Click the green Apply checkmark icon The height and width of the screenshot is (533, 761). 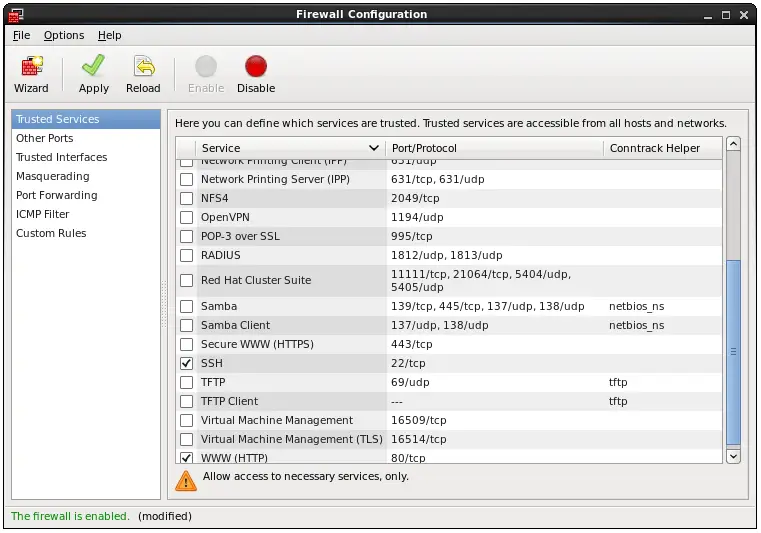(x=94, y=68)
